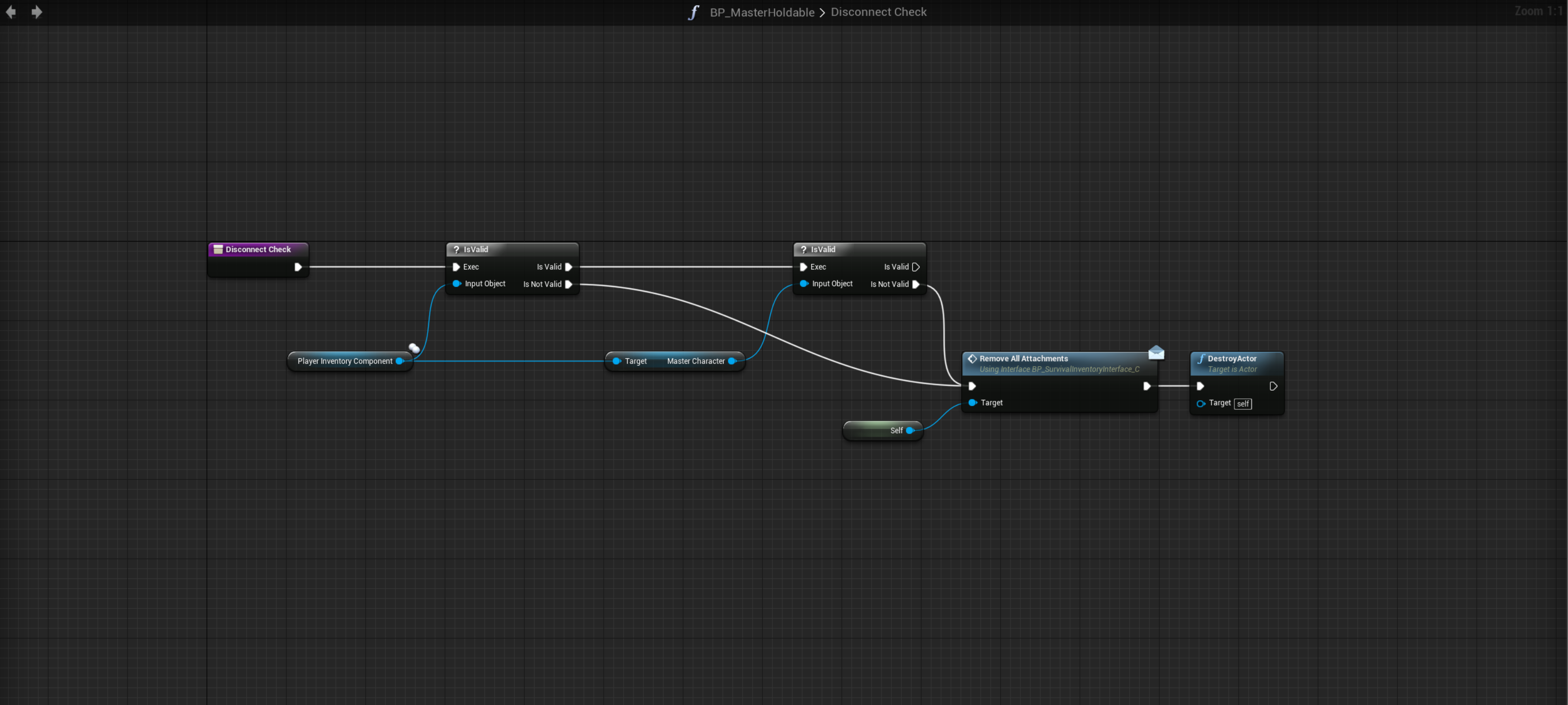Click BP_MasterHoldable in the breadcrumb
This screenshot has height=705, width=1568.
(x=761, y=12)
